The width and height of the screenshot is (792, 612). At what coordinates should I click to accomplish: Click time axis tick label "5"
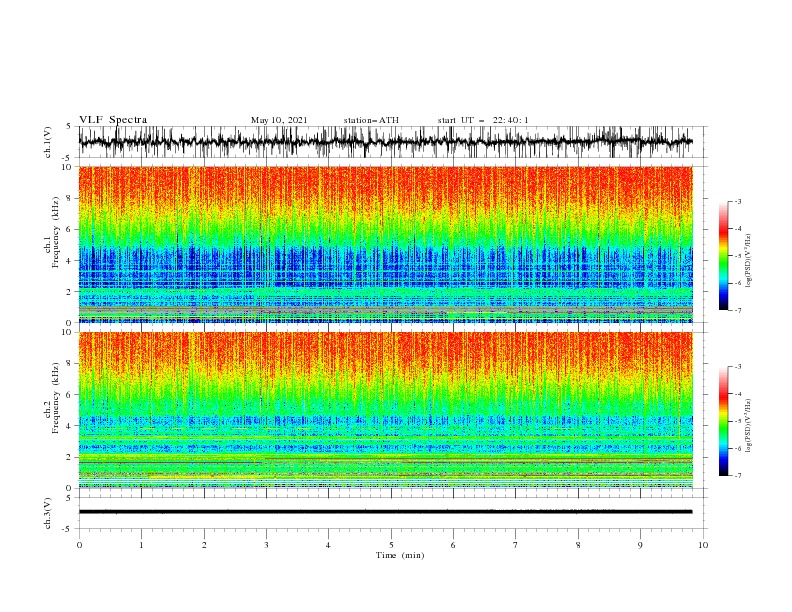[391, 545]
